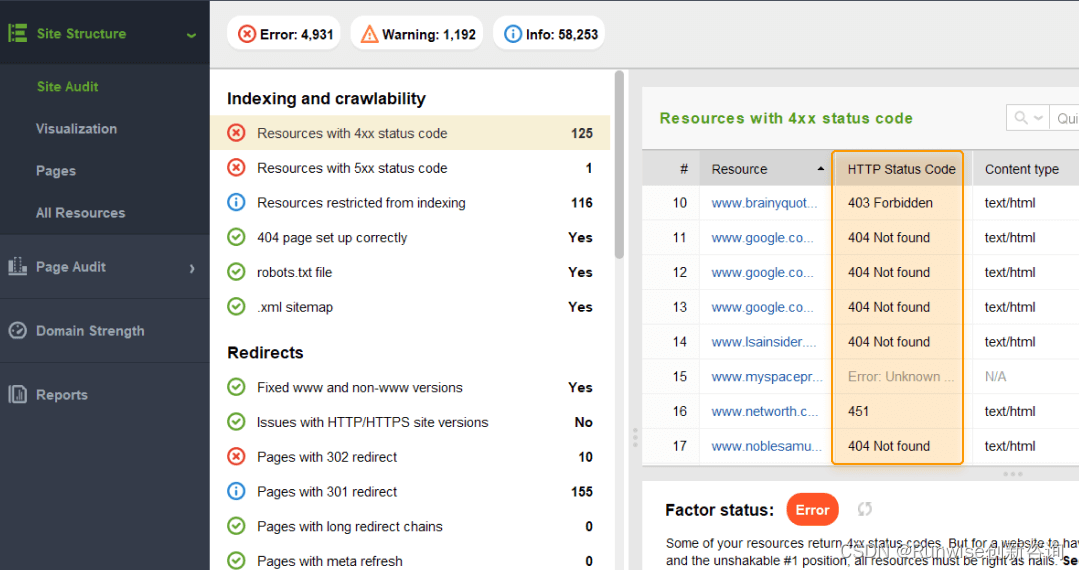The height and width of the screenshot is (570, 1079).
Task: Click info icon beside Pages with 301 redirect
Action: (236, 491)
